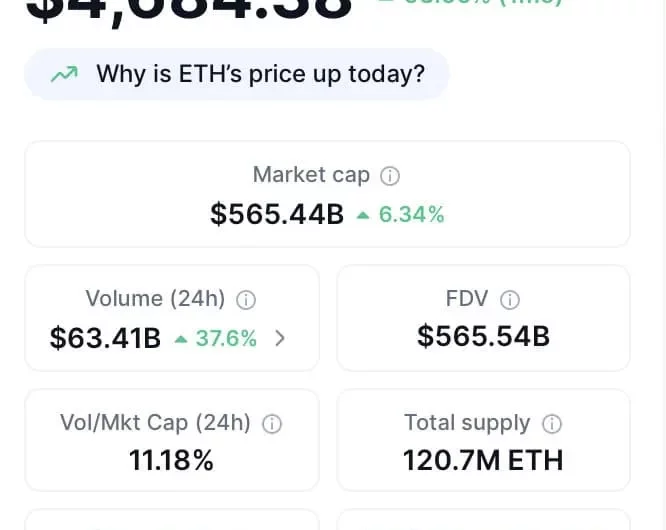Screen dimensions: 666x530
Task: Click the Volume (24h) info icon
Action: 246,300
